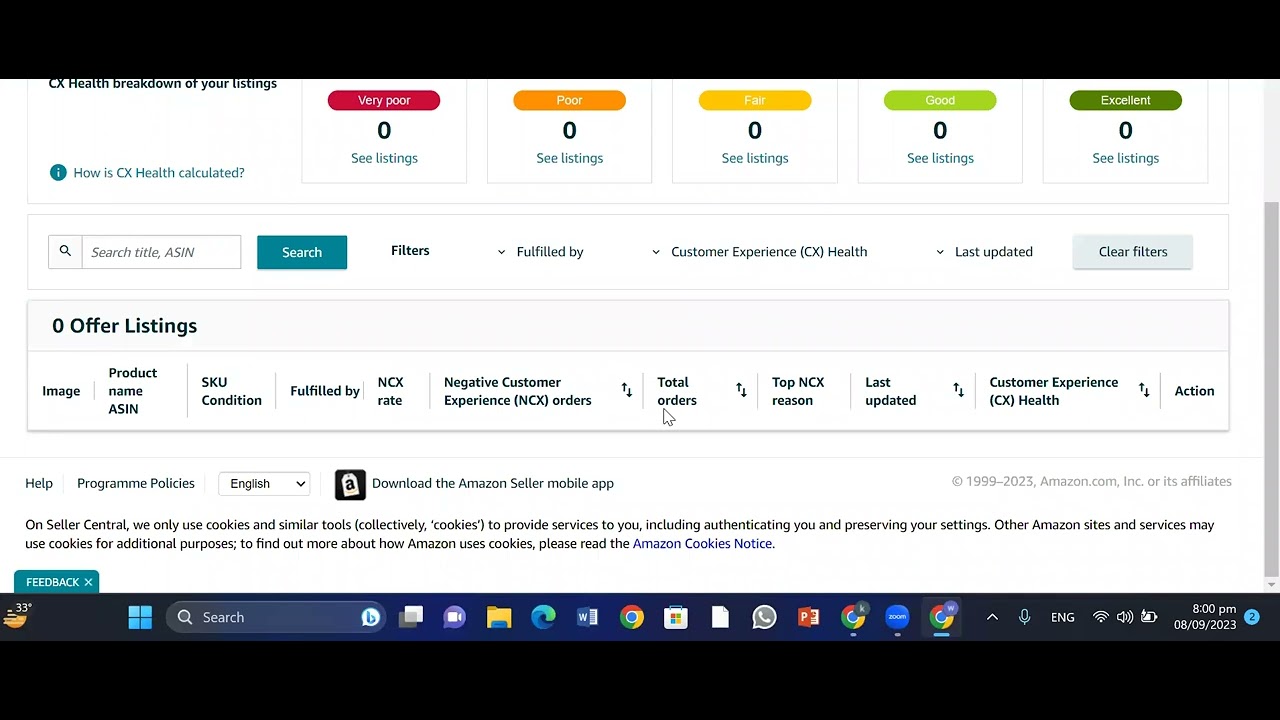The height and width of the screenshot is (720, 1280).
Task: Open Programme Policies link
Action: tap(136, 483)
